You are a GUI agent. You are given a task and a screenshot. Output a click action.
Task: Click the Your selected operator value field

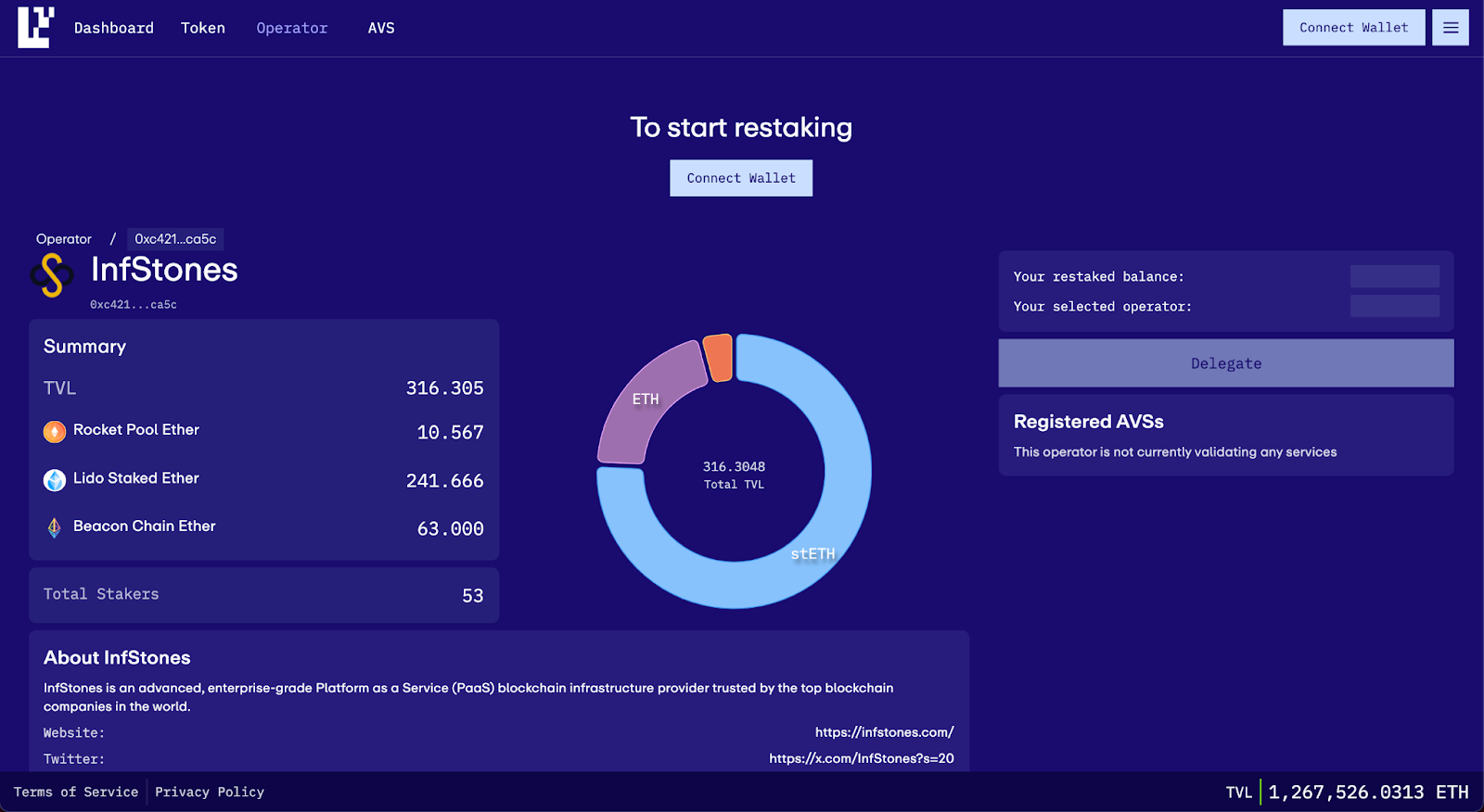point(1395,306)
